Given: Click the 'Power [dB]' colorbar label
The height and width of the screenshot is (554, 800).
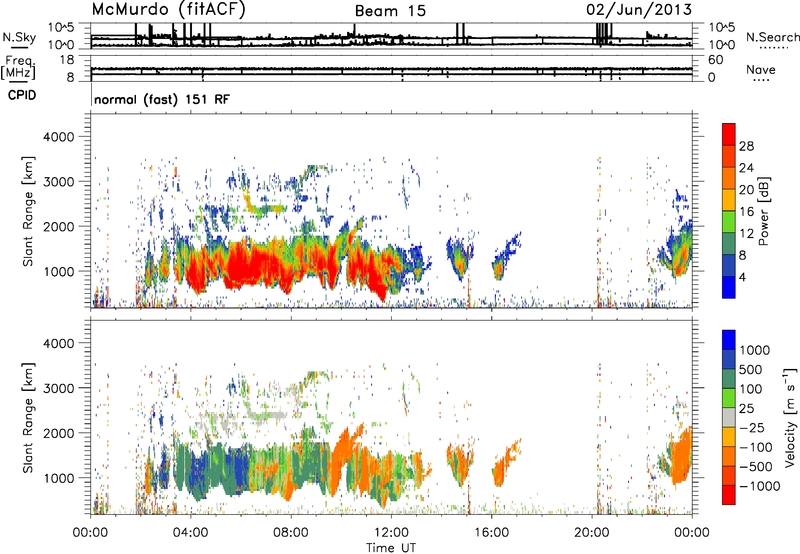Looking at the screenshot, I should point(763,211).
